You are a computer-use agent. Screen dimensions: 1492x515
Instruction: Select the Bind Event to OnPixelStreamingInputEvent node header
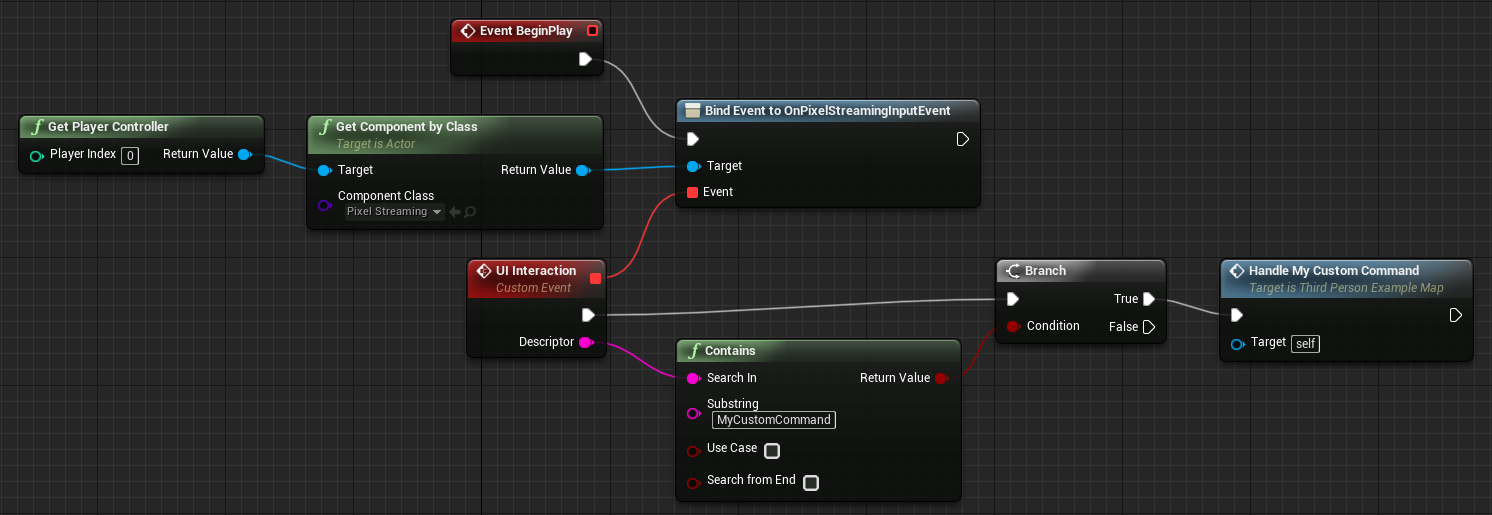pyautogui.click(x=828, y=111)
